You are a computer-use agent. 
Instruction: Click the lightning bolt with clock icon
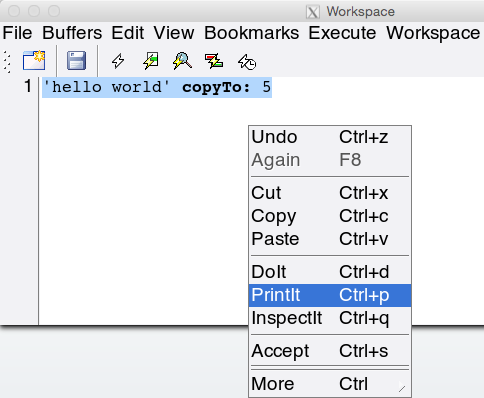pos(247,62)
